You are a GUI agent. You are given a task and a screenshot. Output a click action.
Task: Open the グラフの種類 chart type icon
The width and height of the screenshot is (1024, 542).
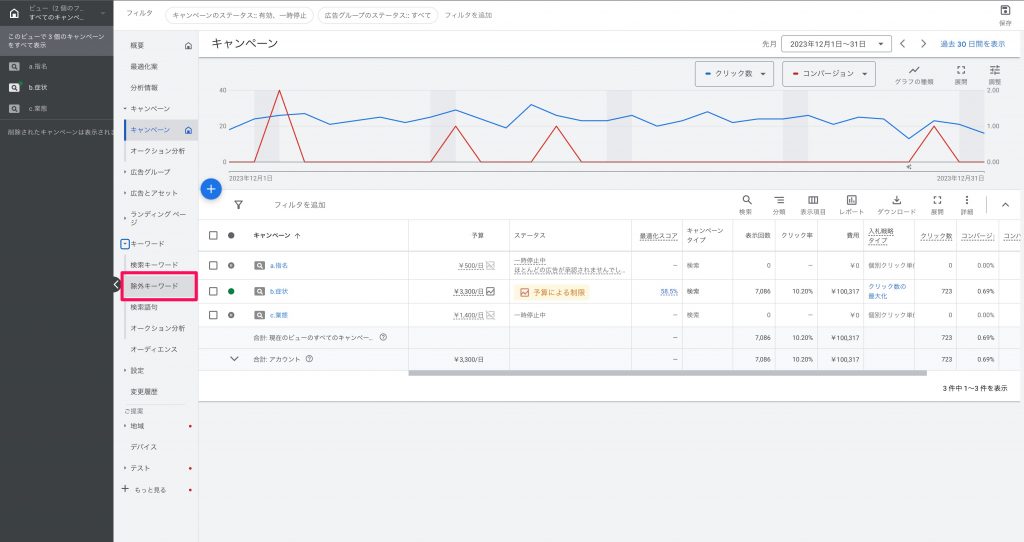[914, 70]
